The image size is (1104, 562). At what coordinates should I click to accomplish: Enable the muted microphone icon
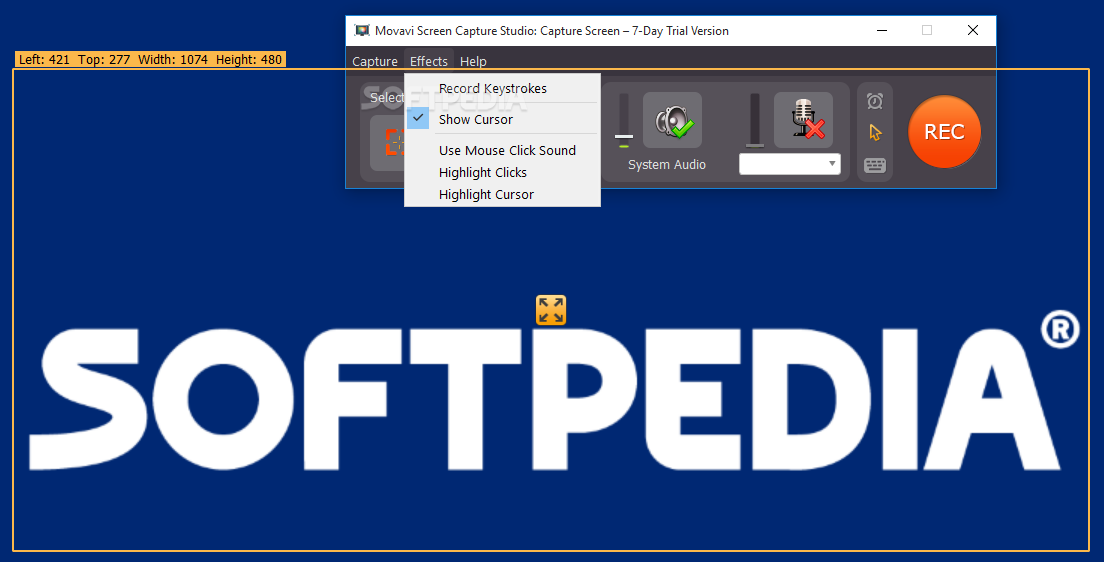point(803,120)
